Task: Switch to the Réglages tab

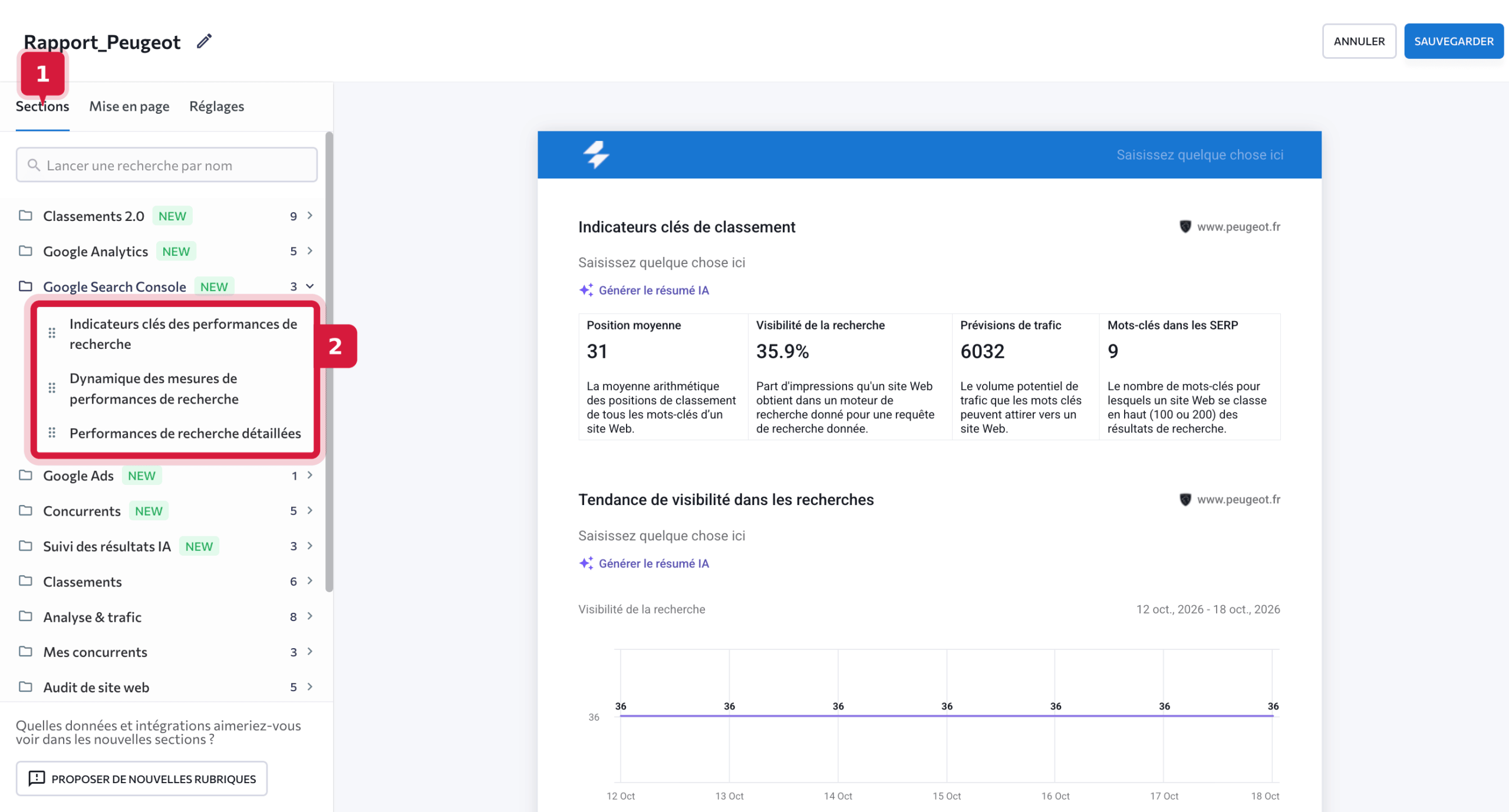Action: [x=216, y=107]
